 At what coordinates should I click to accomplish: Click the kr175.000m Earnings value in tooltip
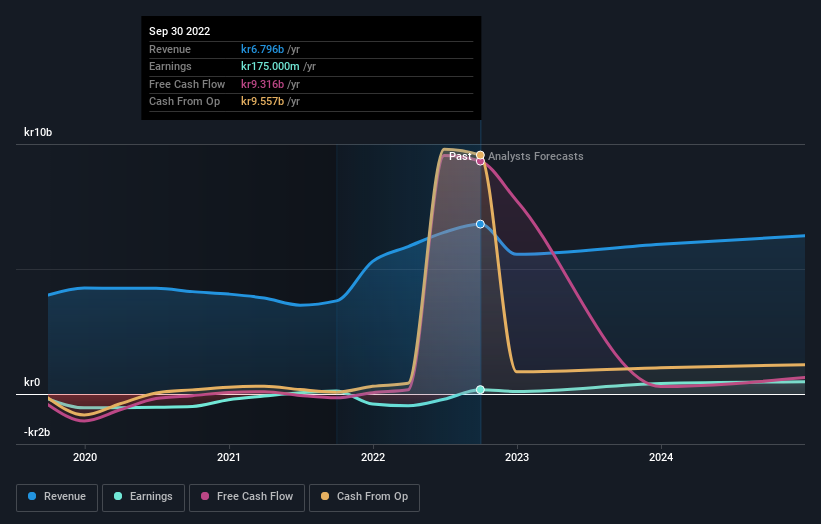[x=270, y=66]
